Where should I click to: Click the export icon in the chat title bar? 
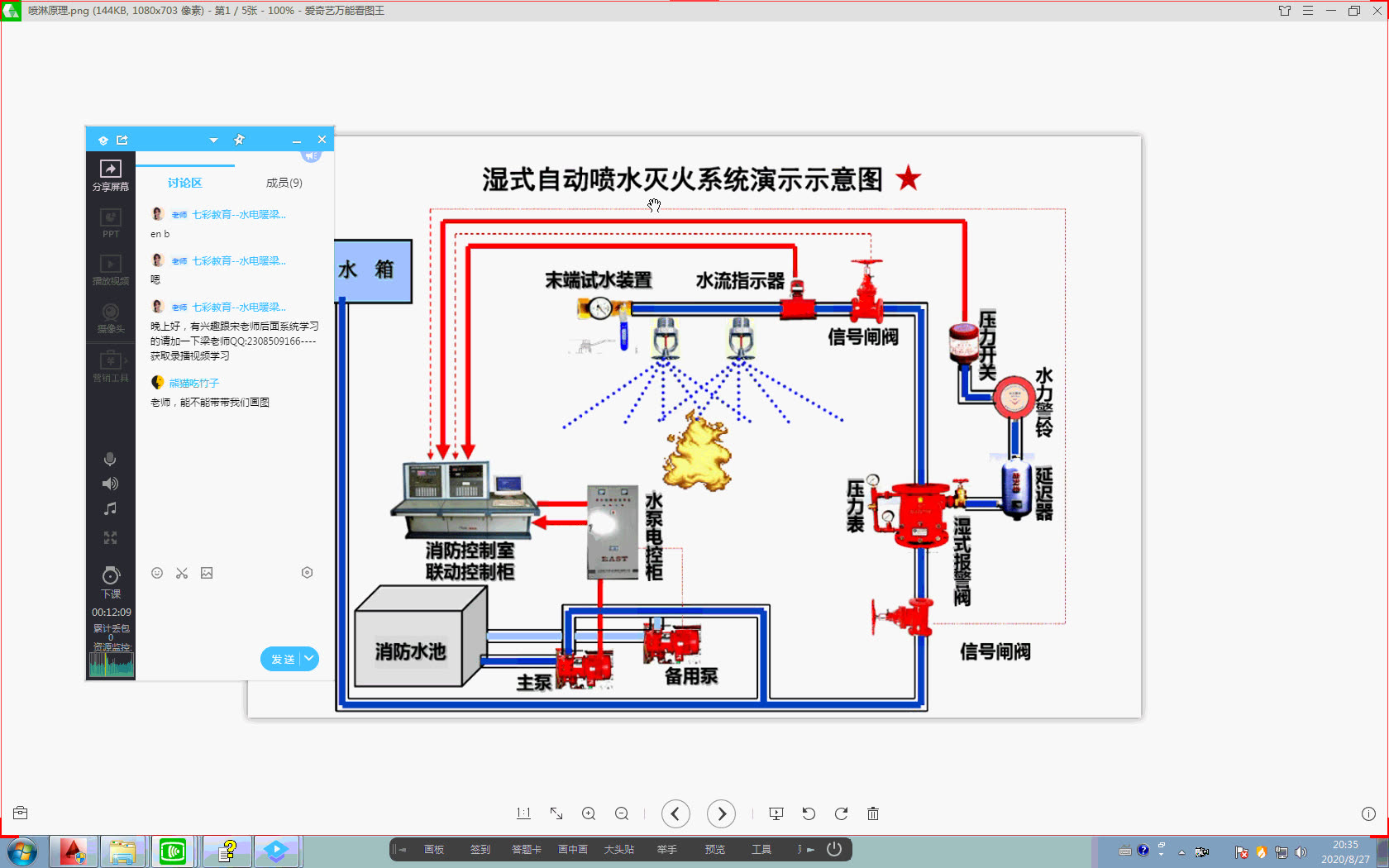click(122, 140)
